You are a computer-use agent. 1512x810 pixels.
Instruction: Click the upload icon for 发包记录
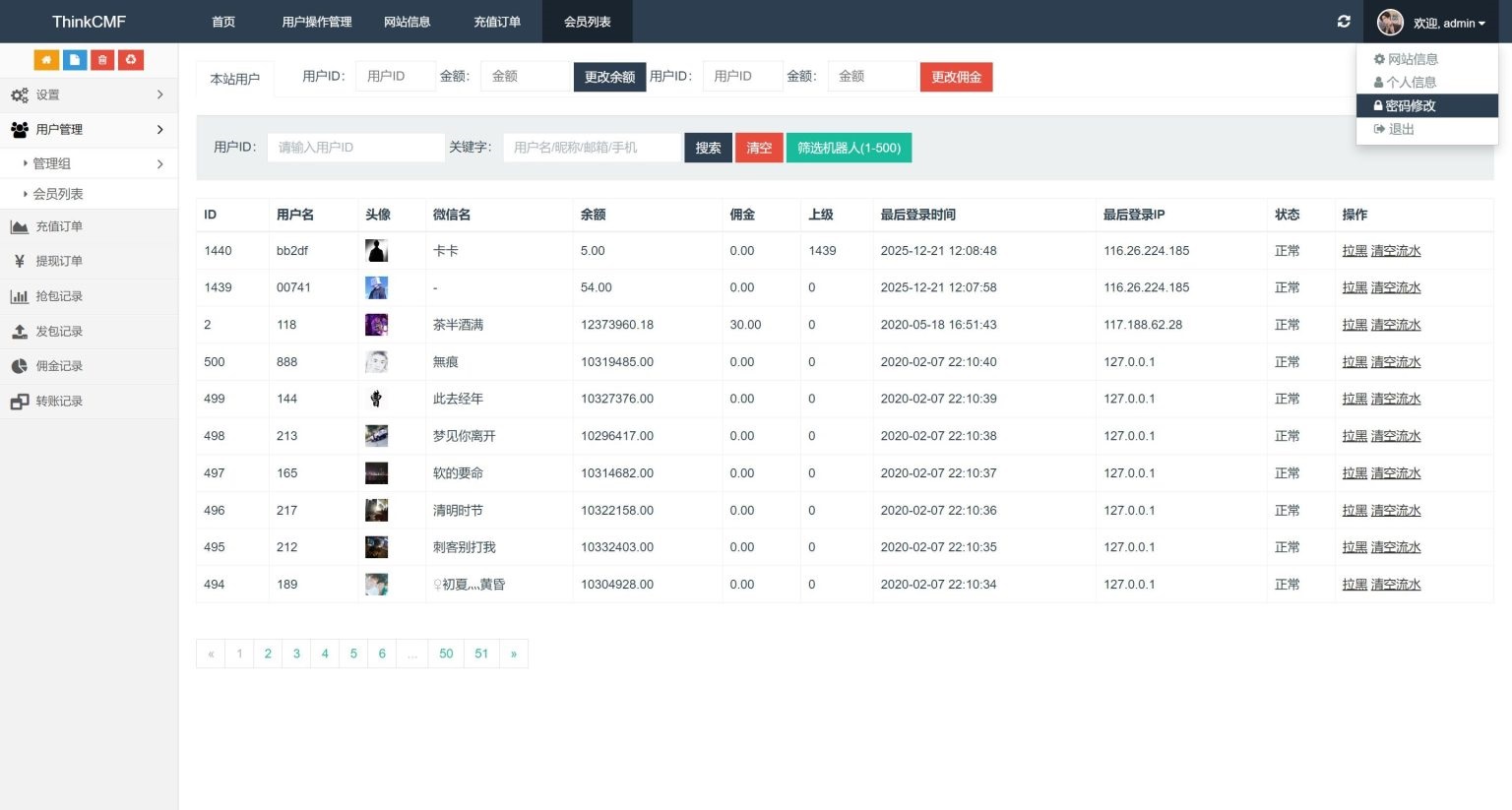(x=20, y=332)
